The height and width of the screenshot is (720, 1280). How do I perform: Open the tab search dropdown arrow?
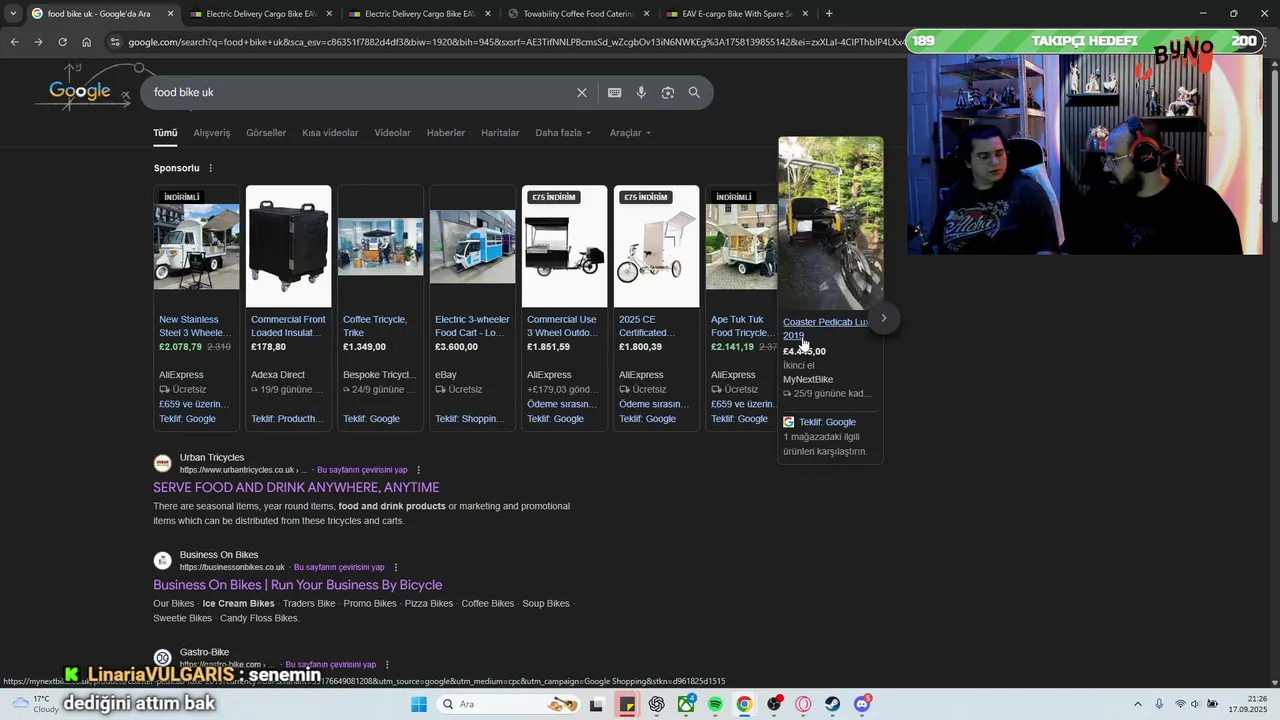13,14
